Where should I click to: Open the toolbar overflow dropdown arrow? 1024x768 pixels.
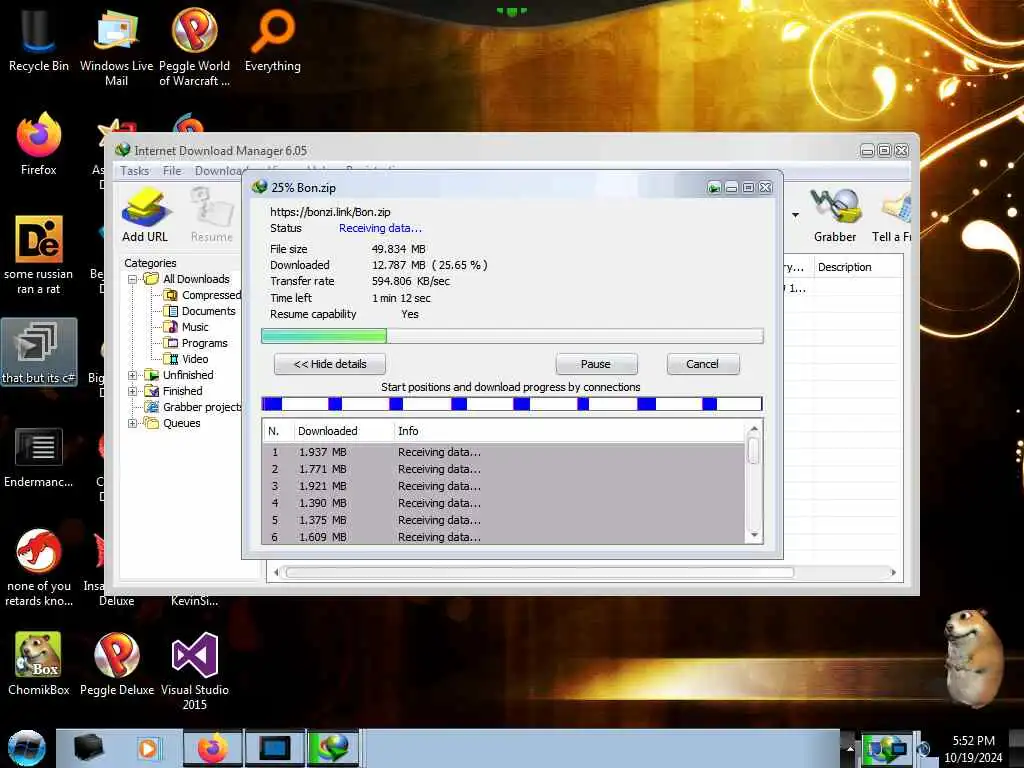coord(795,215)
